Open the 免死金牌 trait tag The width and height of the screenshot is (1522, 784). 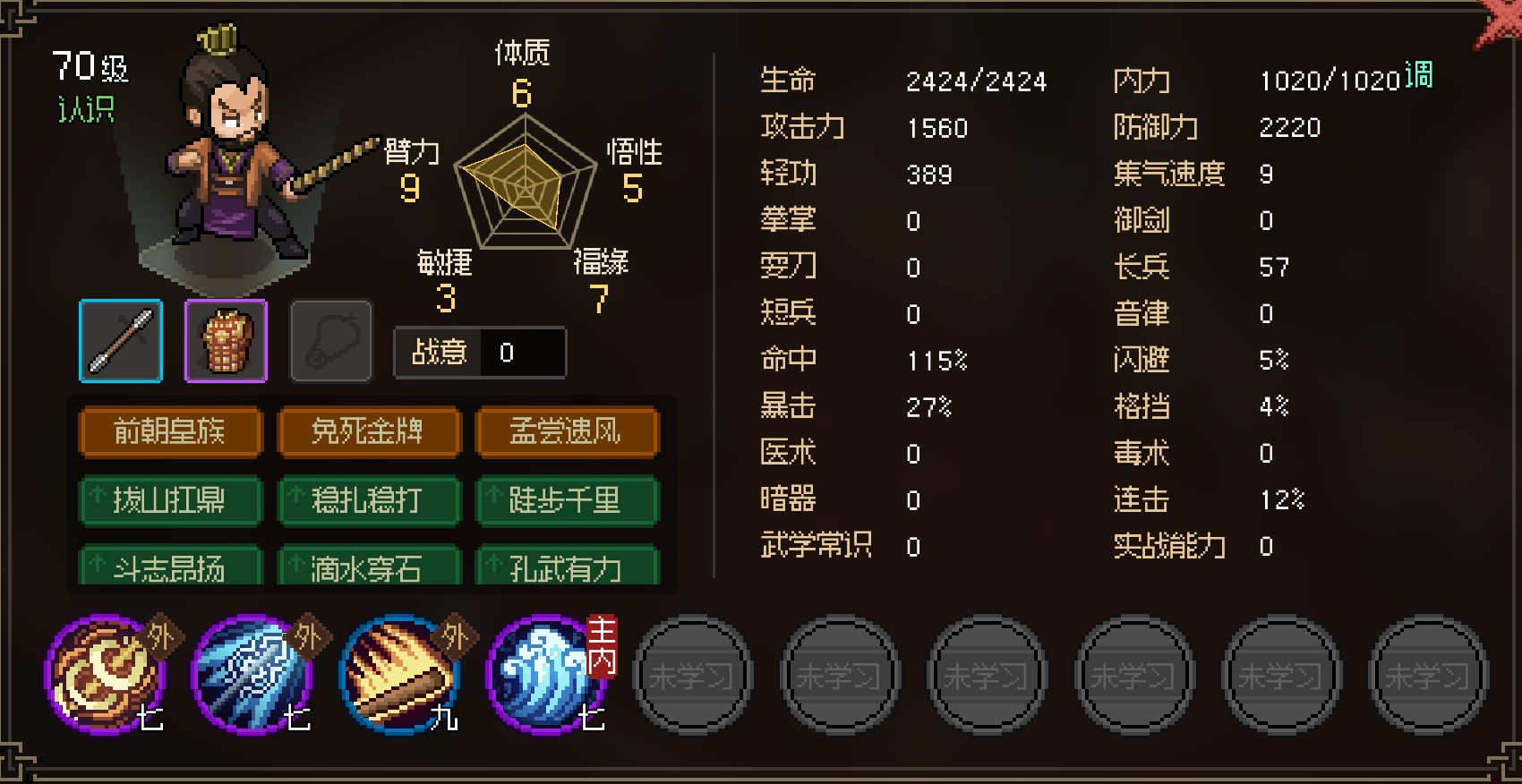368,432
